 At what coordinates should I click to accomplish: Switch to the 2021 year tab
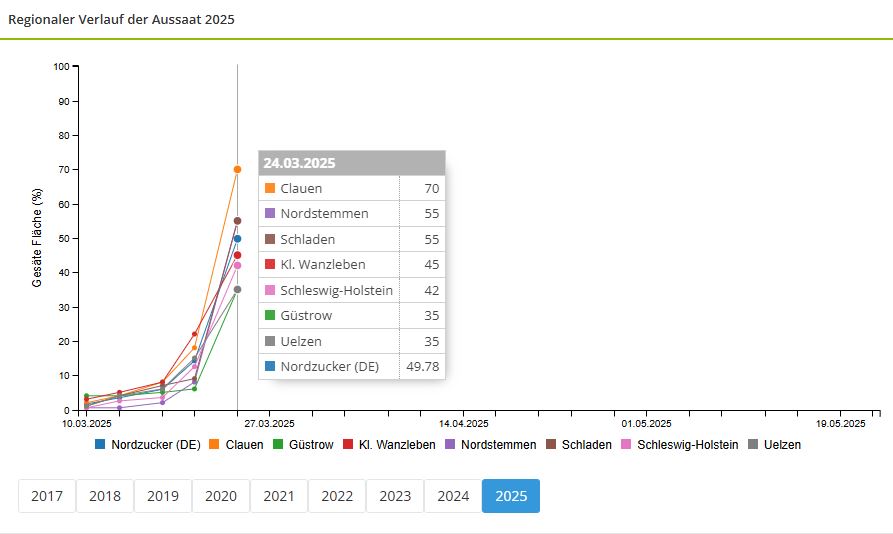coord(279,496)
